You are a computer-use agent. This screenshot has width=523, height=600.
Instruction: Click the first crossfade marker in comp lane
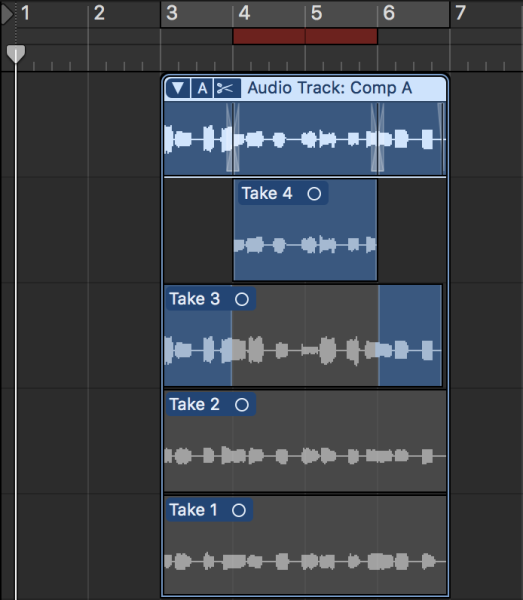pyautogui.click(x=233, y=138)
